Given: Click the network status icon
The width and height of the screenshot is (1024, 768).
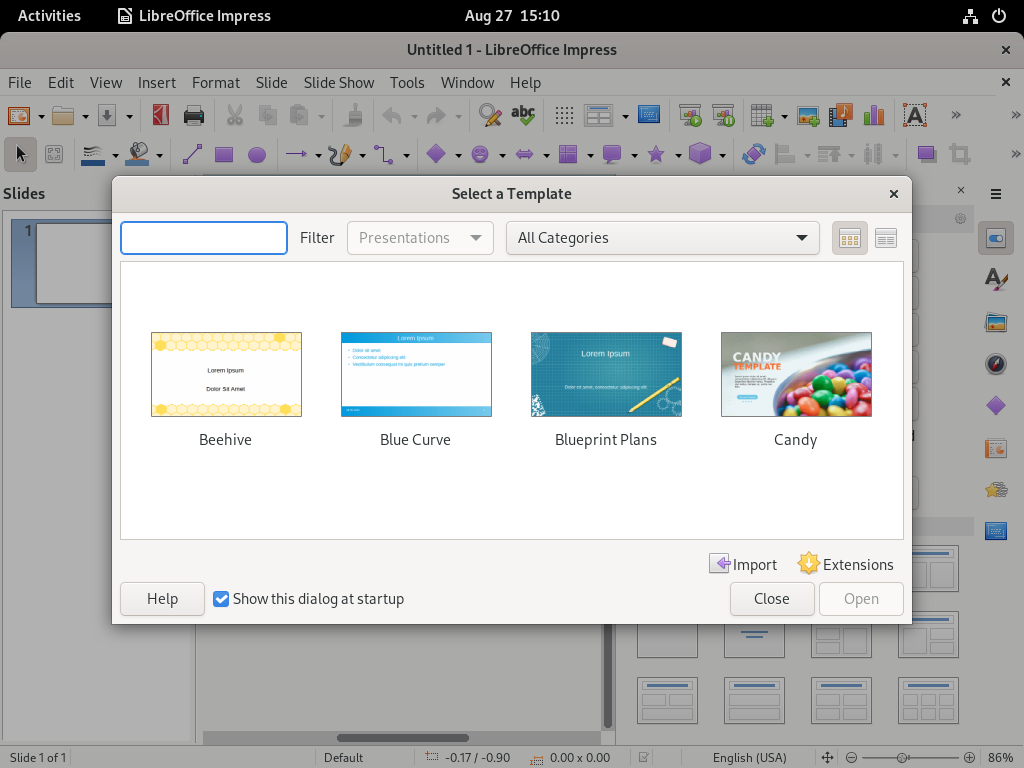Looking at the screenshot, I should 970,16.
